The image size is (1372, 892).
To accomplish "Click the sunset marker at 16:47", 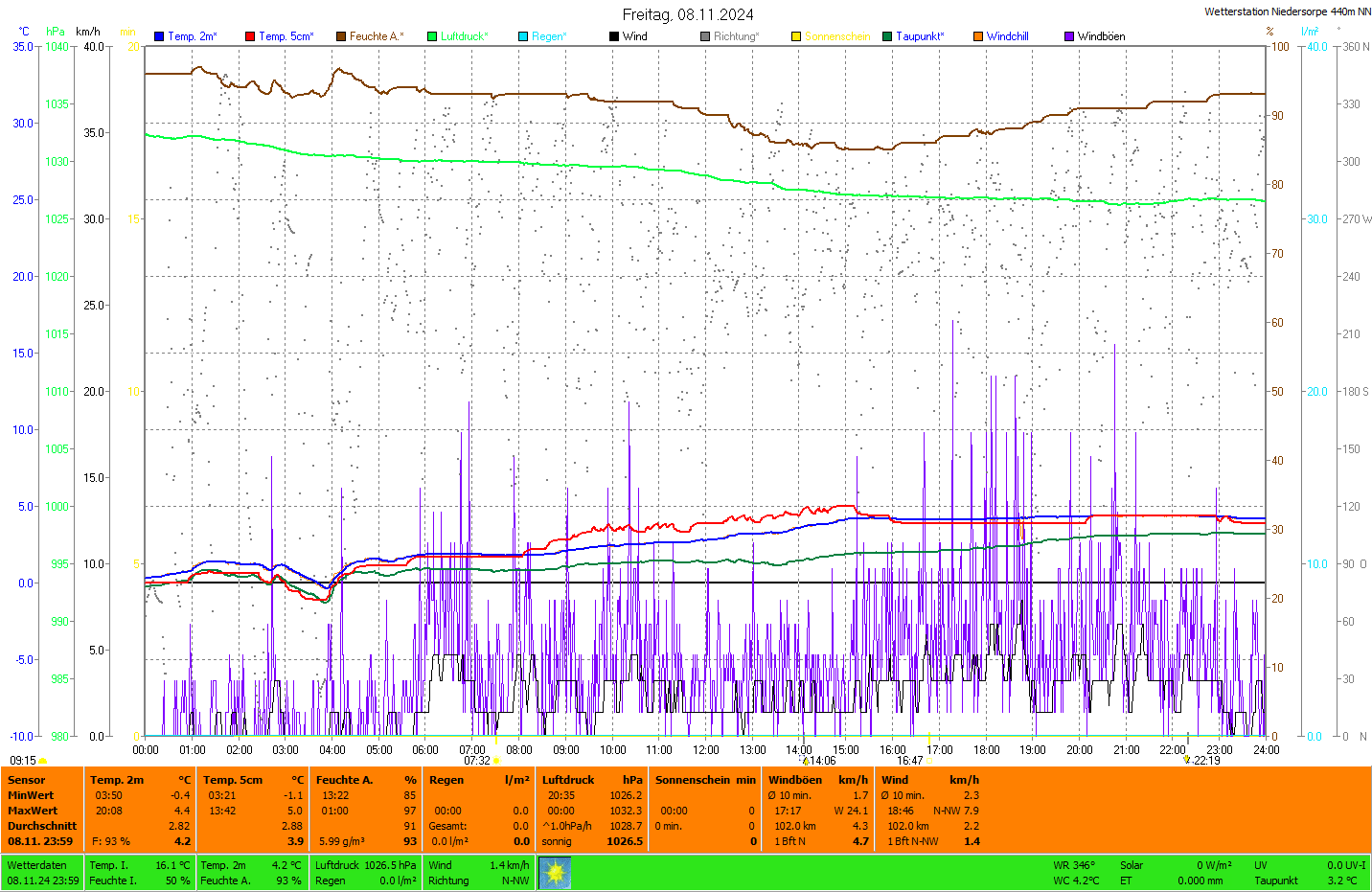I will point(930,761).
